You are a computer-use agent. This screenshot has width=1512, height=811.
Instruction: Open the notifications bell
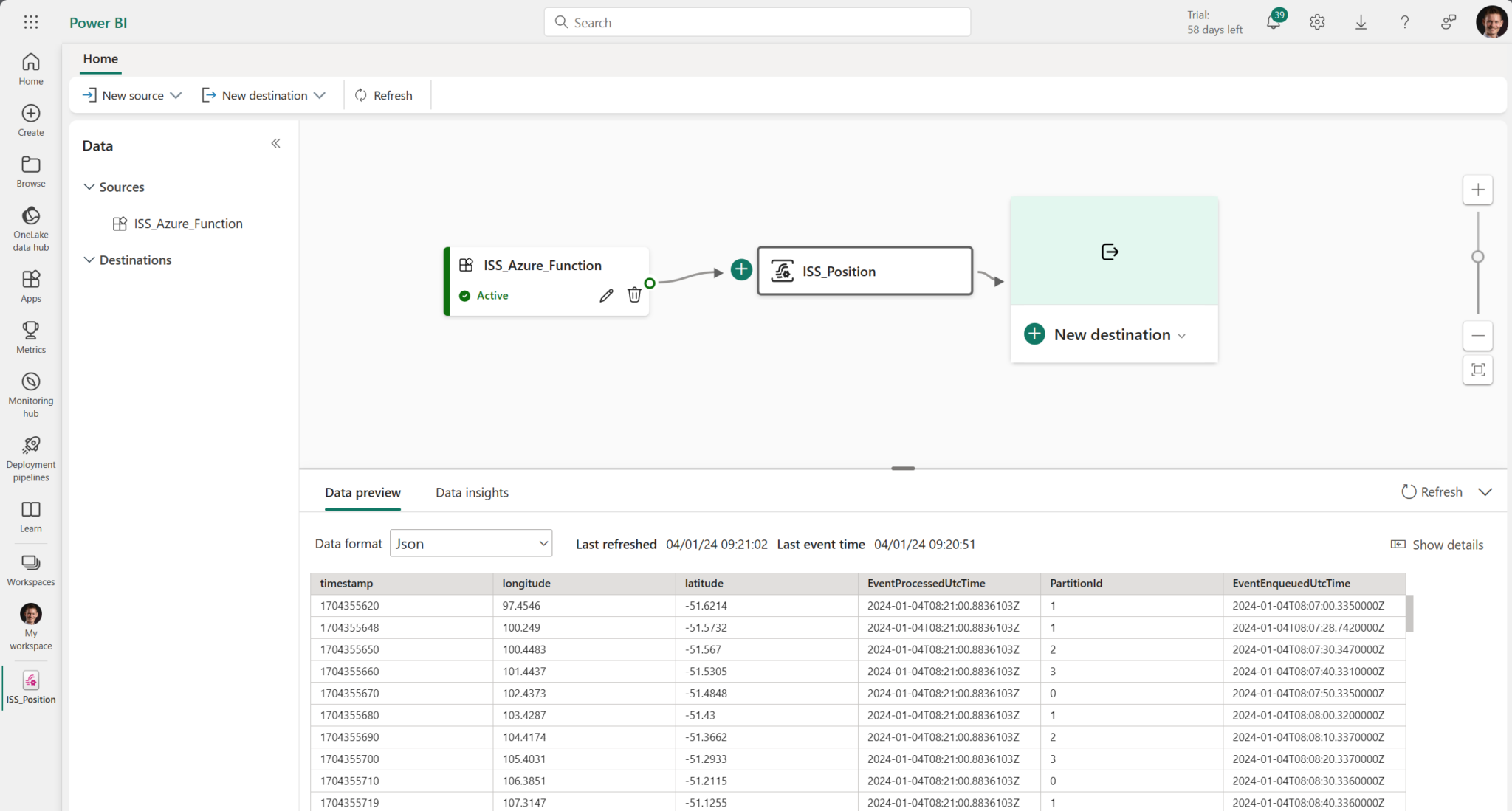pyautogui.click(x=1273, y=21)
